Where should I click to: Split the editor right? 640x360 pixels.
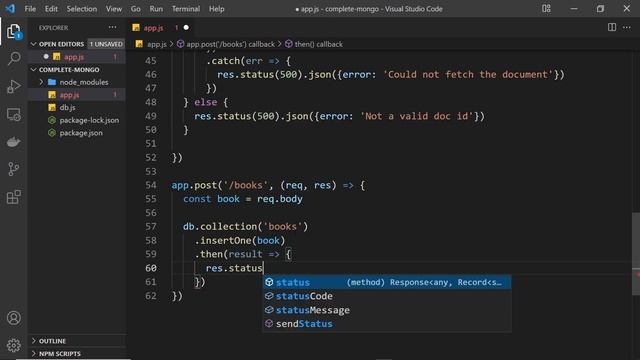click(x=612, y=27)
